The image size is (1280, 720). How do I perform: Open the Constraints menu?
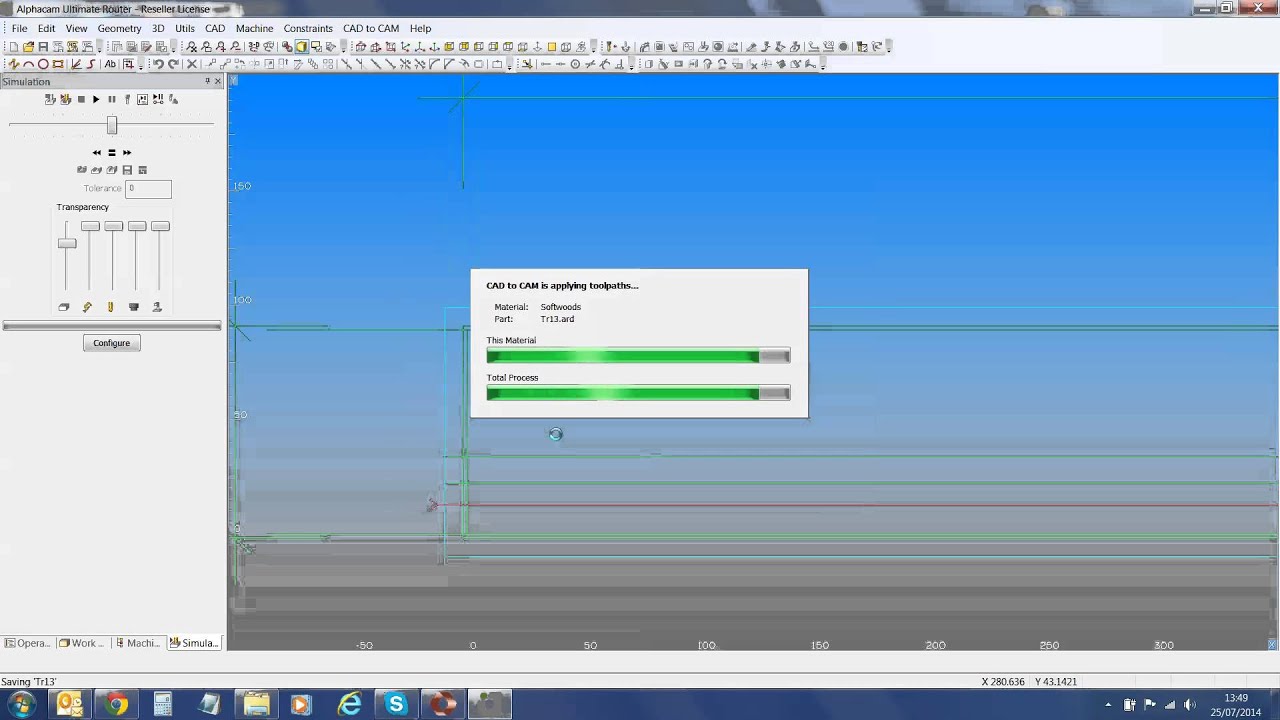click(308, 28)
